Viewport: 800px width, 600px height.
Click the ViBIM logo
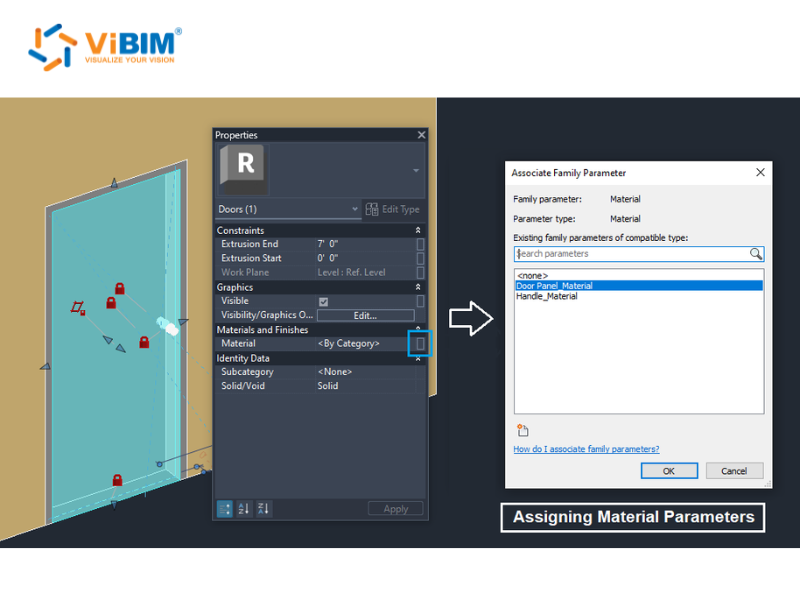(105, 47)
